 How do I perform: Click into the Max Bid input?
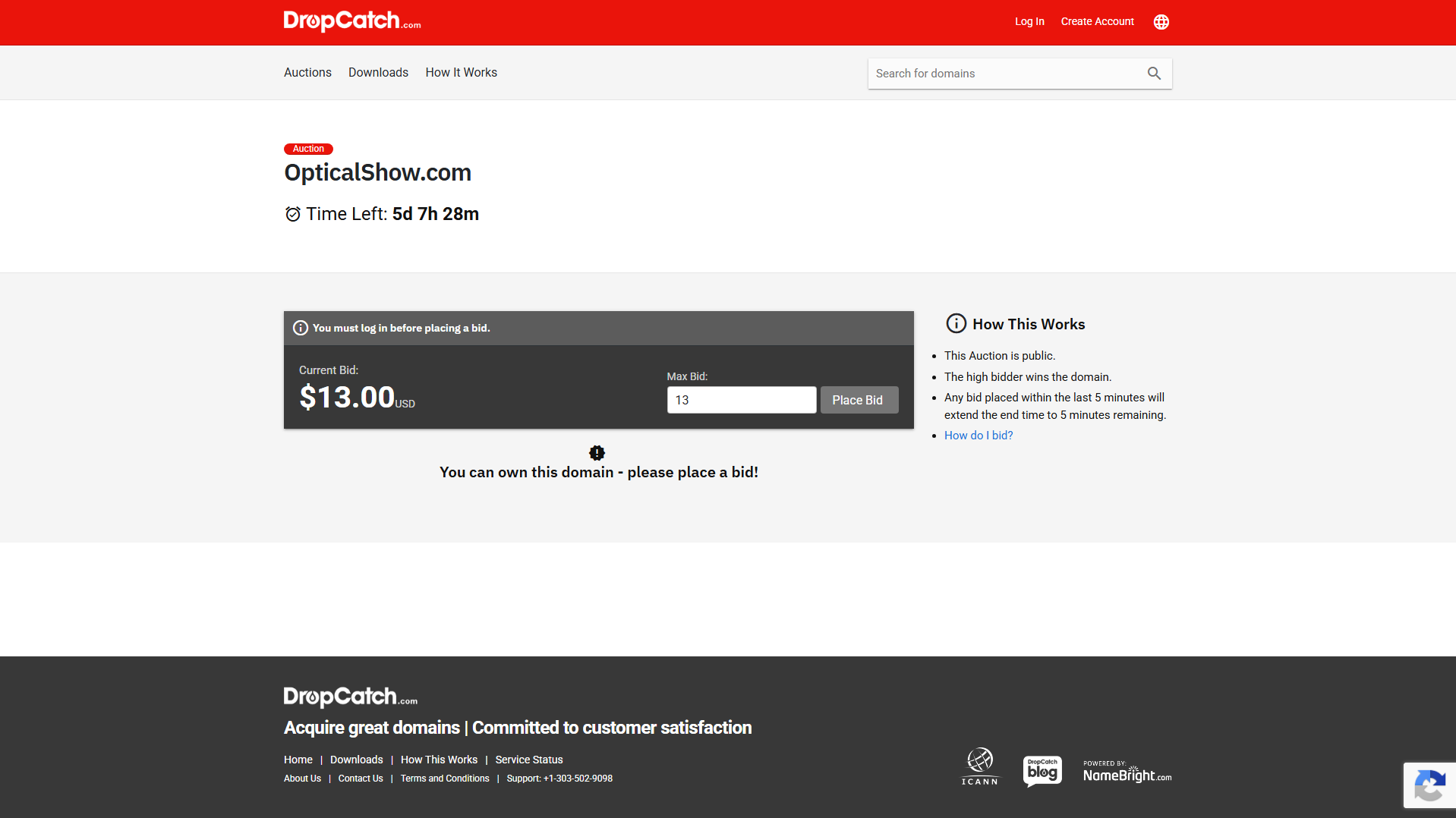point(742,400)
